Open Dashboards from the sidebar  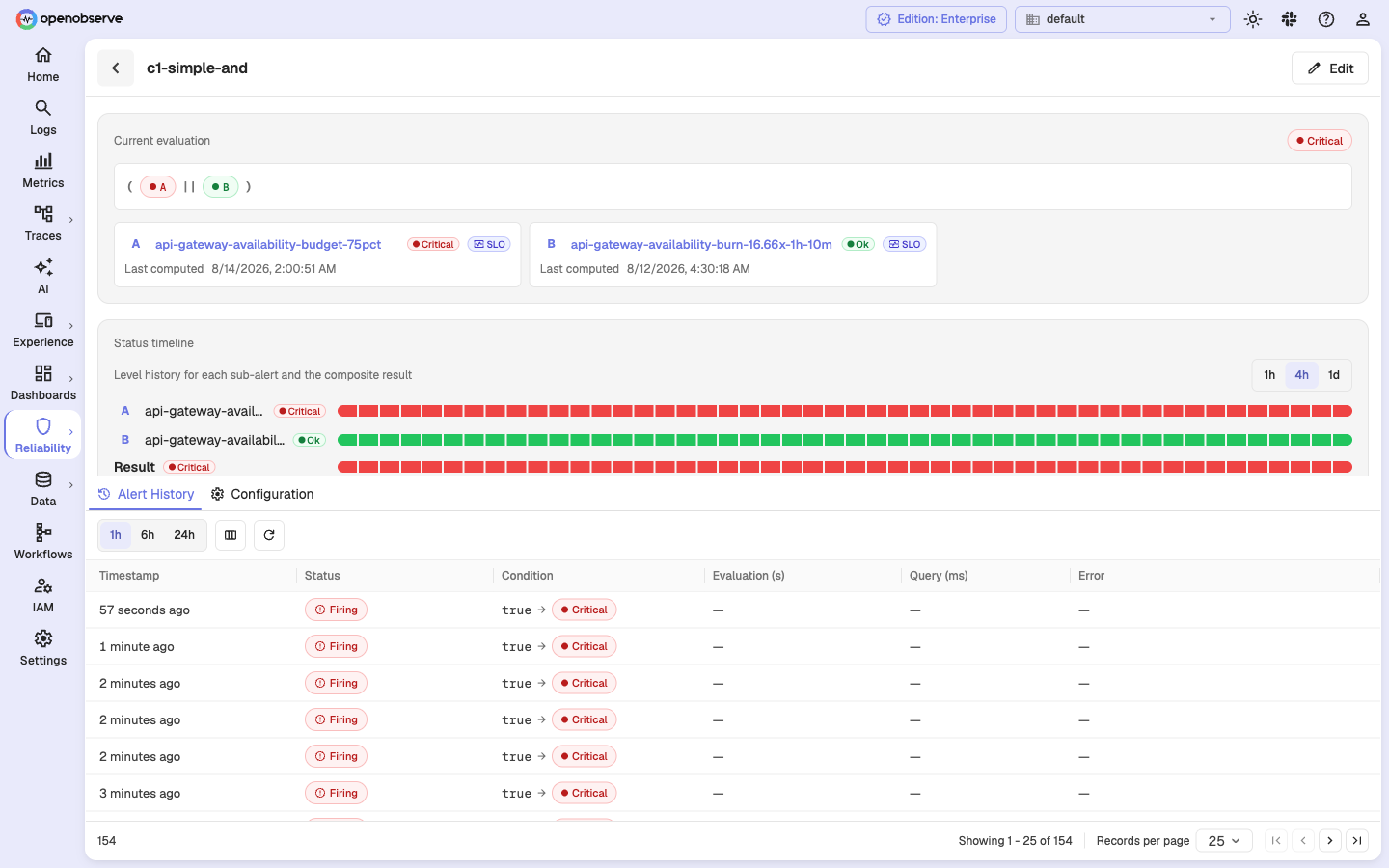point(42,383)
